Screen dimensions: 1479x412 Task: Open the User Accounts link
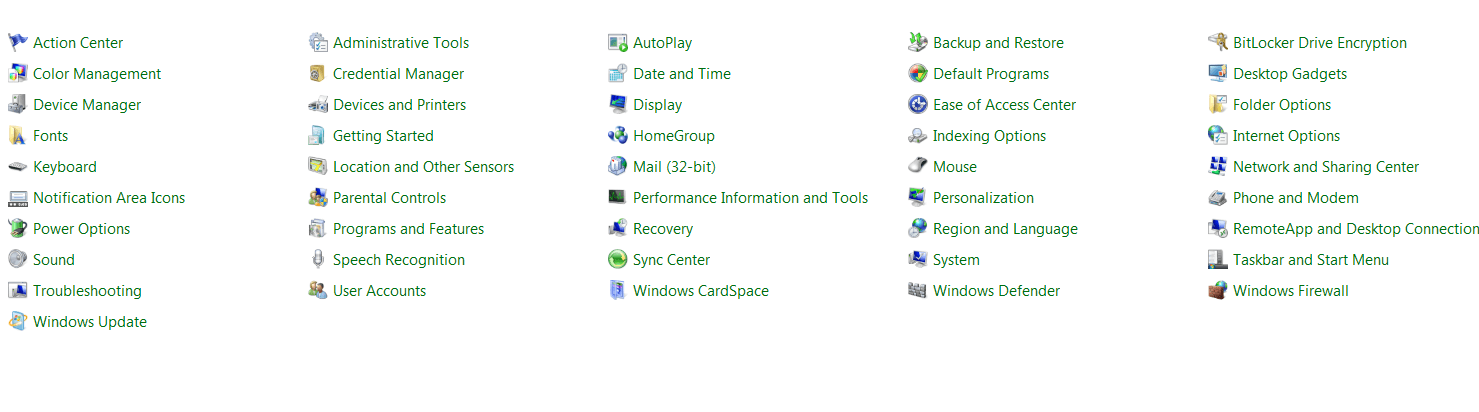coord(379,291)
